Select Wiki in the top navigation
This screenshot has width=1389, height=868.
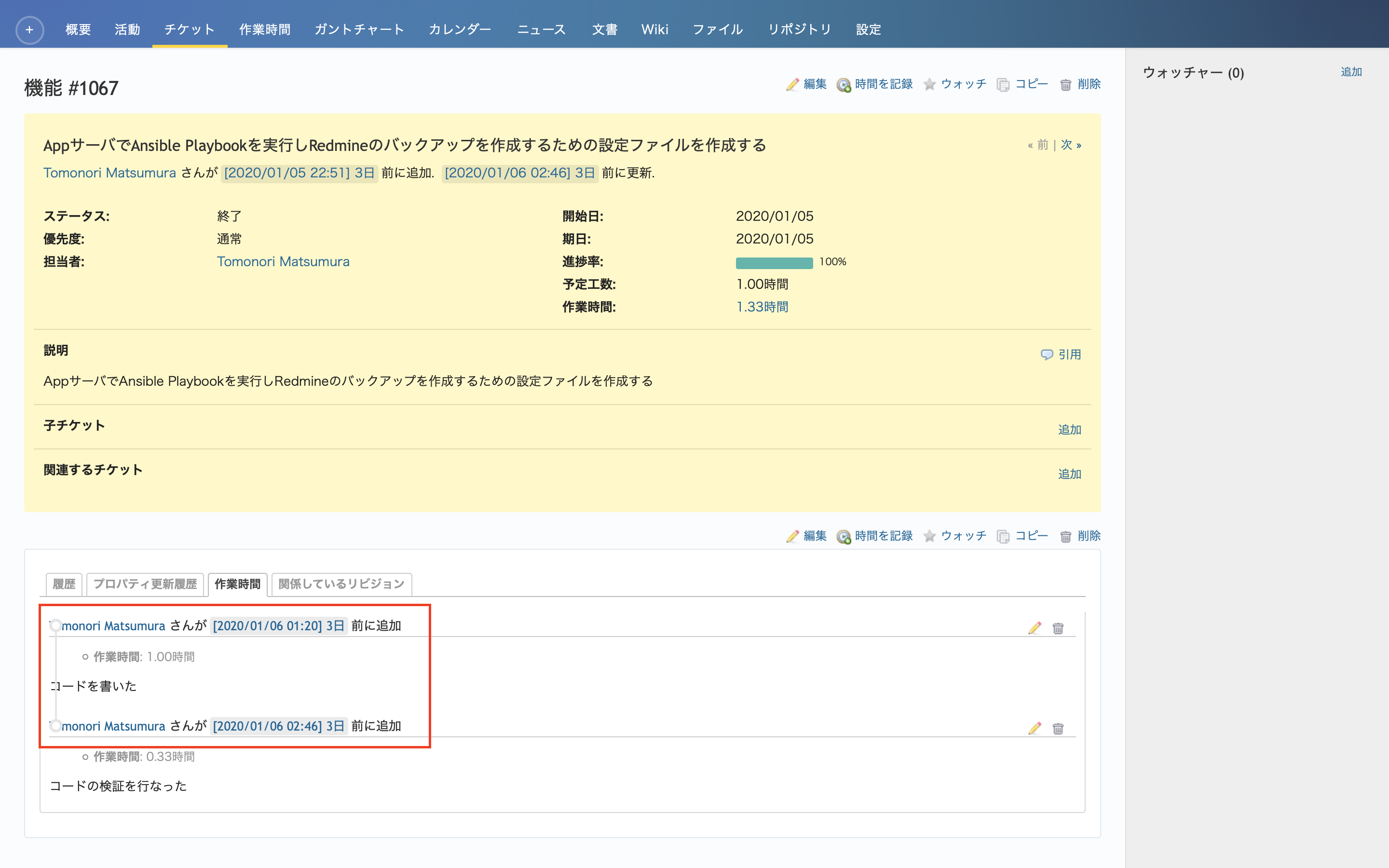(655, 29)
